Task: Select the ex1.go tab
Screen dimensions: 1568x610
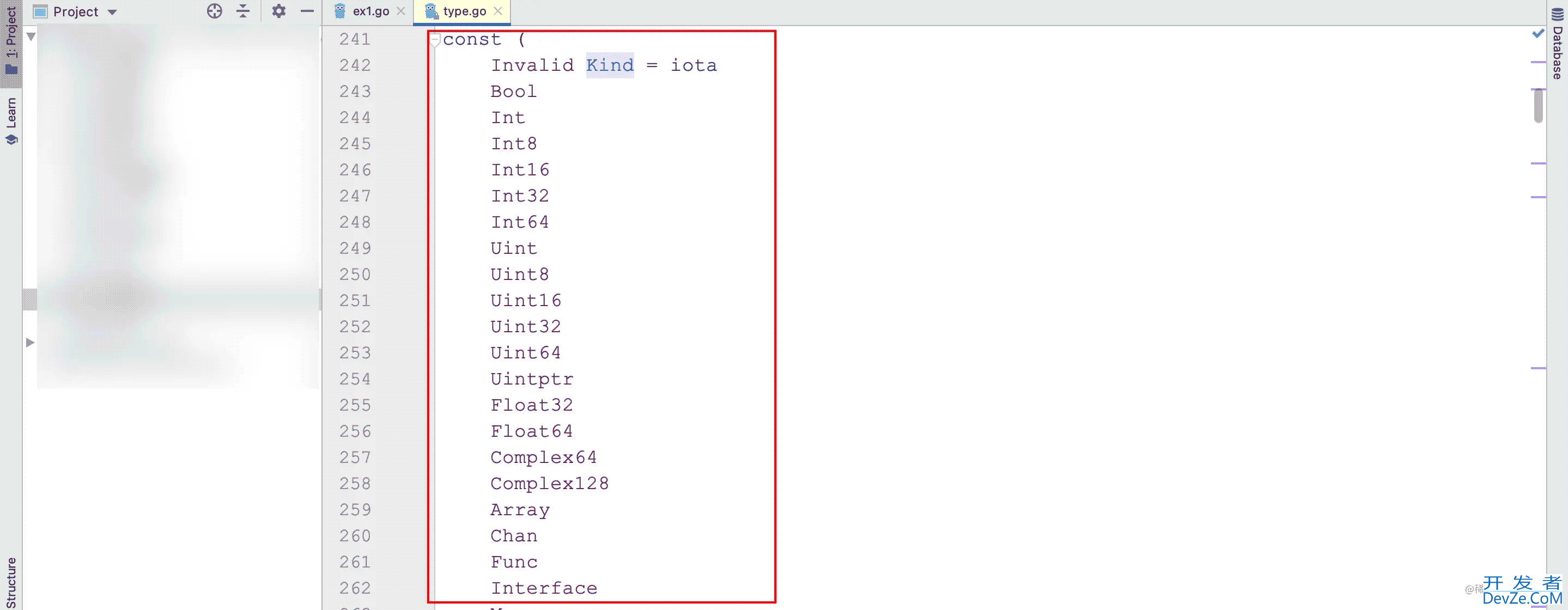Action: coord(363,11)
